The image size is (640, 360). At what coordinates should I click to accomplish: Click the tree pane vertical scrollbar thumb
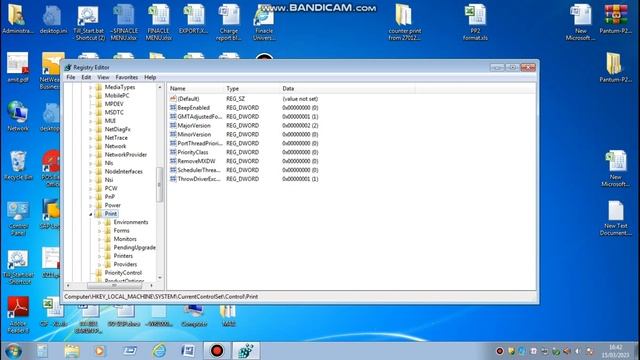(x=160, y=184)
